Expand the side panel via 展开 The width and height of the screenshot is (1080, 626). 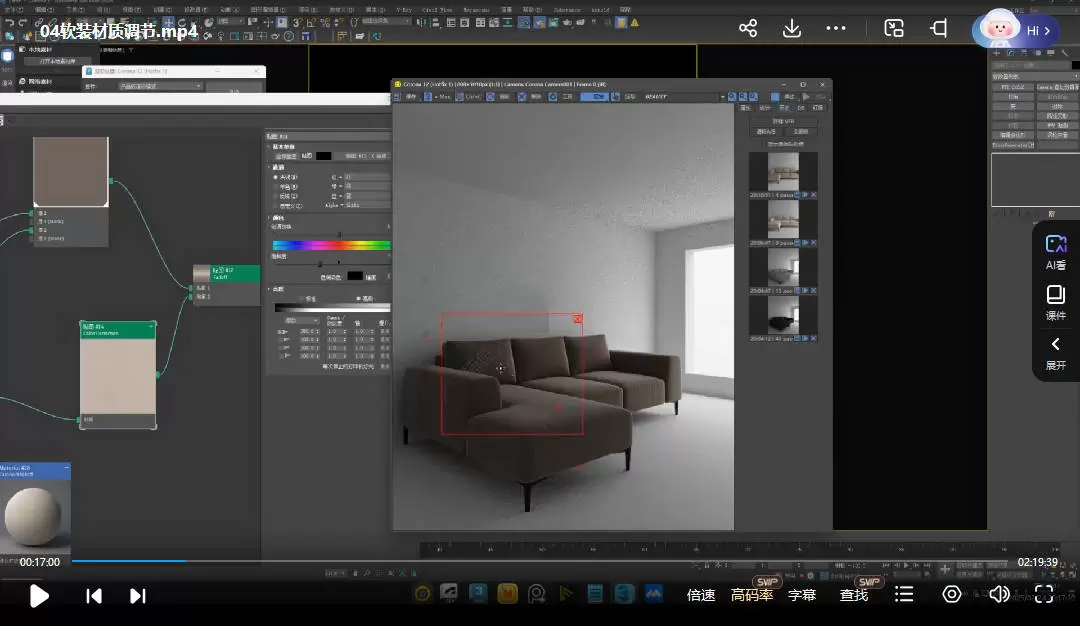pos(1056,352)
